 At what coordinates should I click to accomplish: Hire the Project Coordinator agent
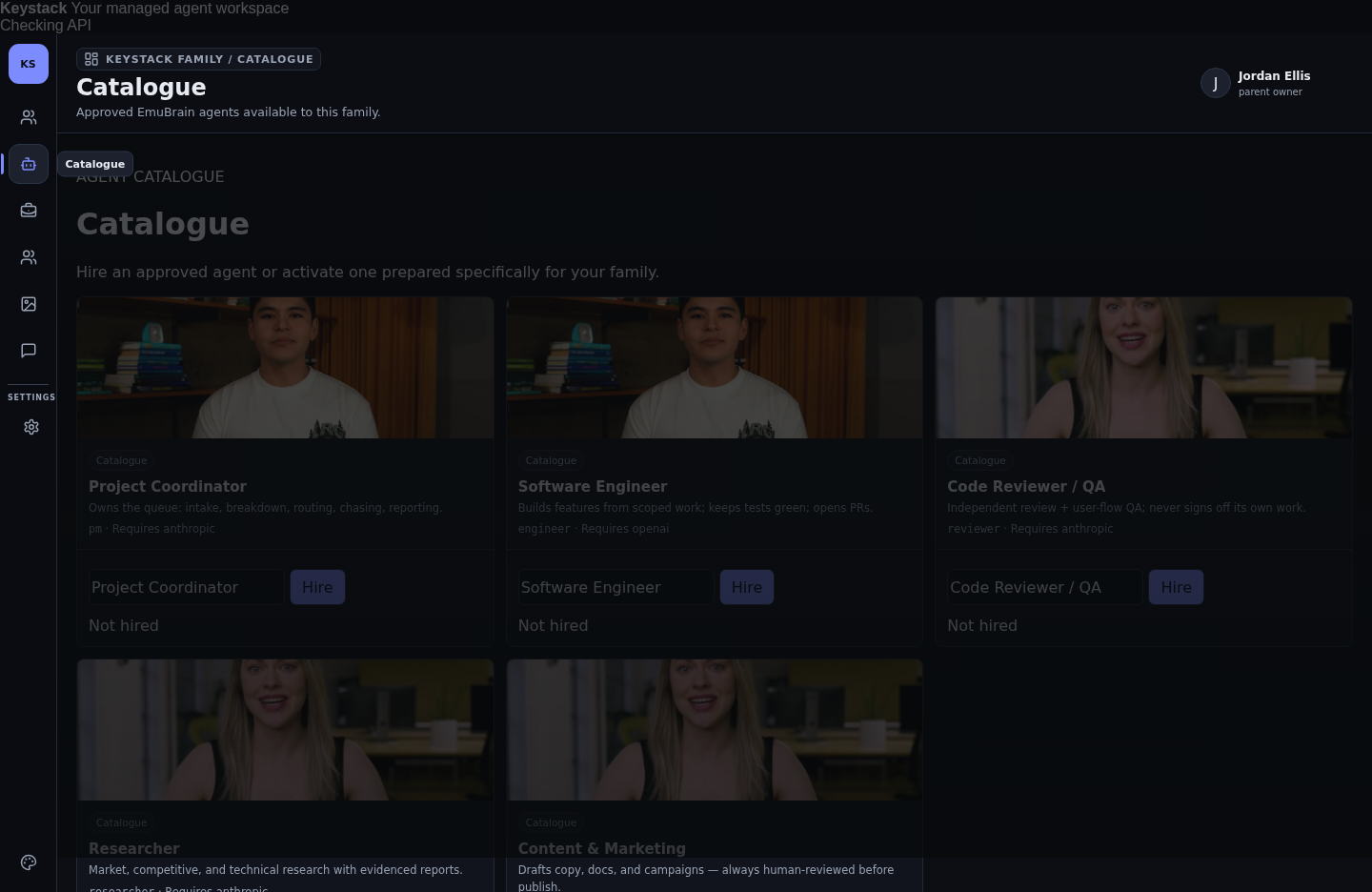coord(317,587)
